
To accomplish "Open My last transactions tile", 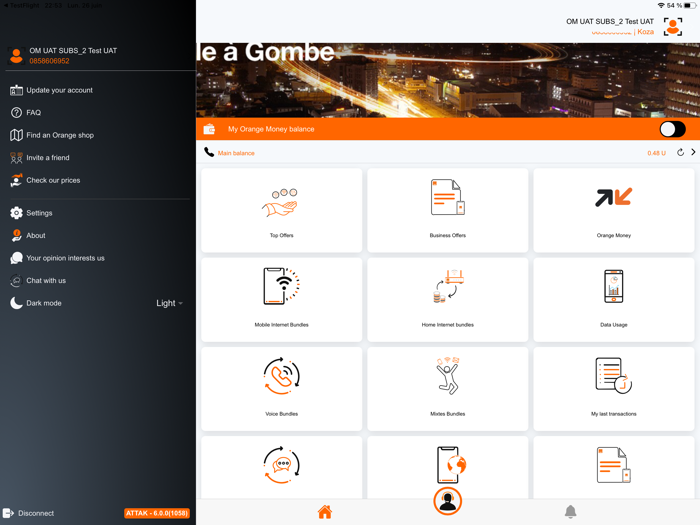I will click(613, 389).
